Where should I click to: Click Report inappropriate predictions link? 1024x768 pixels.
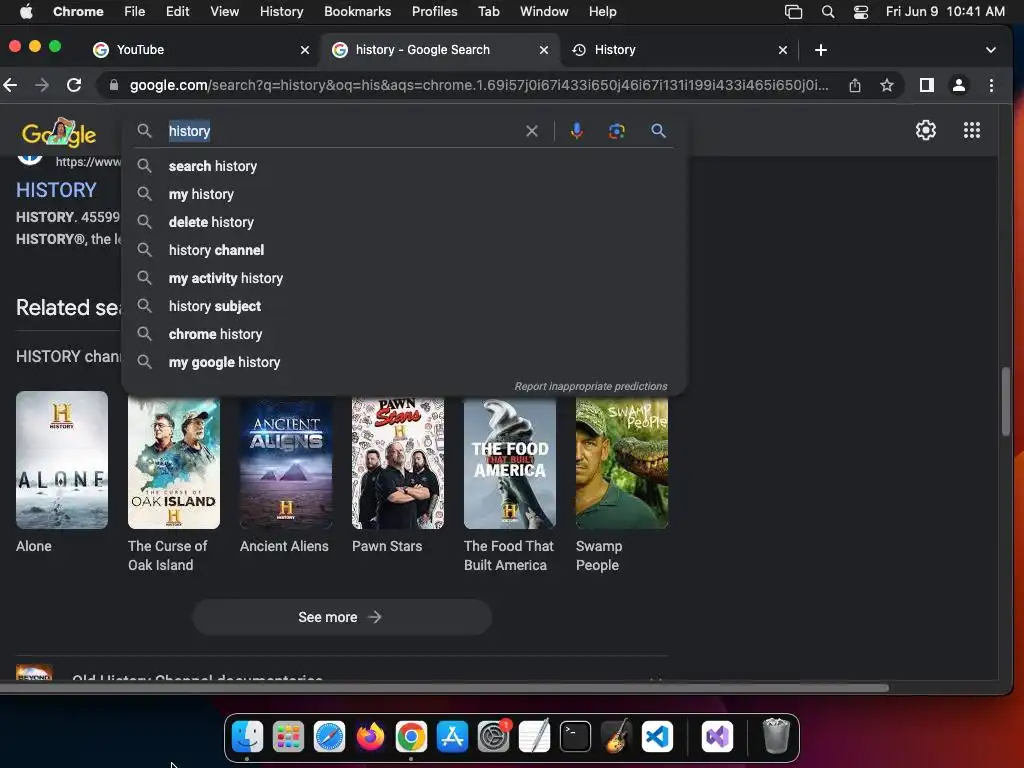[x=590, y=386]
